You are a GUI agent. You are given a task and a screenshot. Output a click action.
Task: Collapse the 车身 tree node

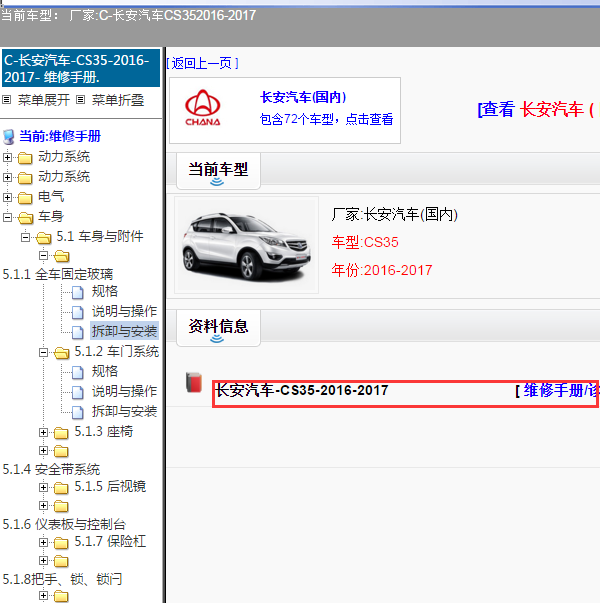pyautogui.click(x=7, y=217)
